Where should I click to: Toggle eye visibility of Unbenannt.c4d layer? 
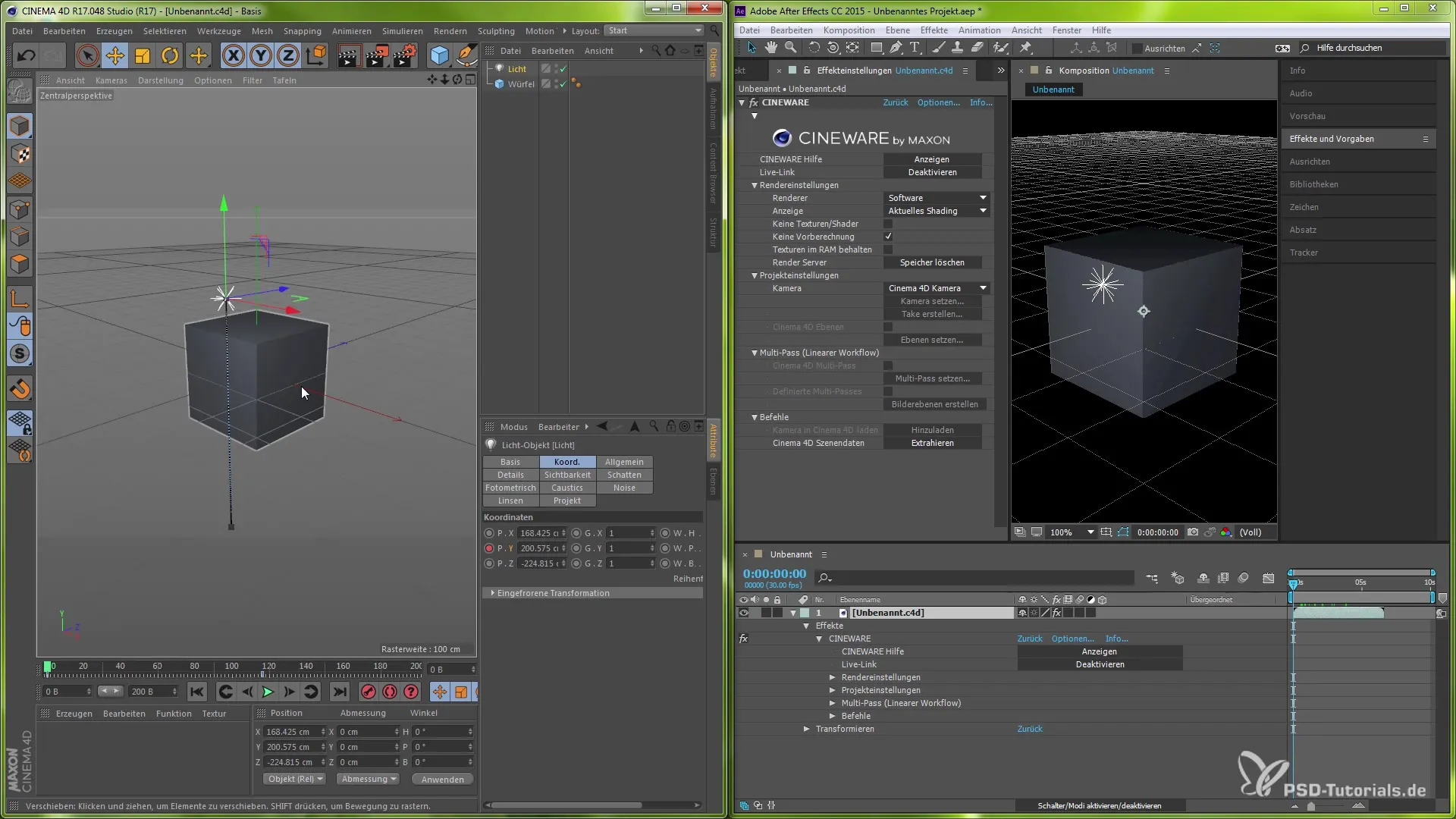tap(743, 613)
